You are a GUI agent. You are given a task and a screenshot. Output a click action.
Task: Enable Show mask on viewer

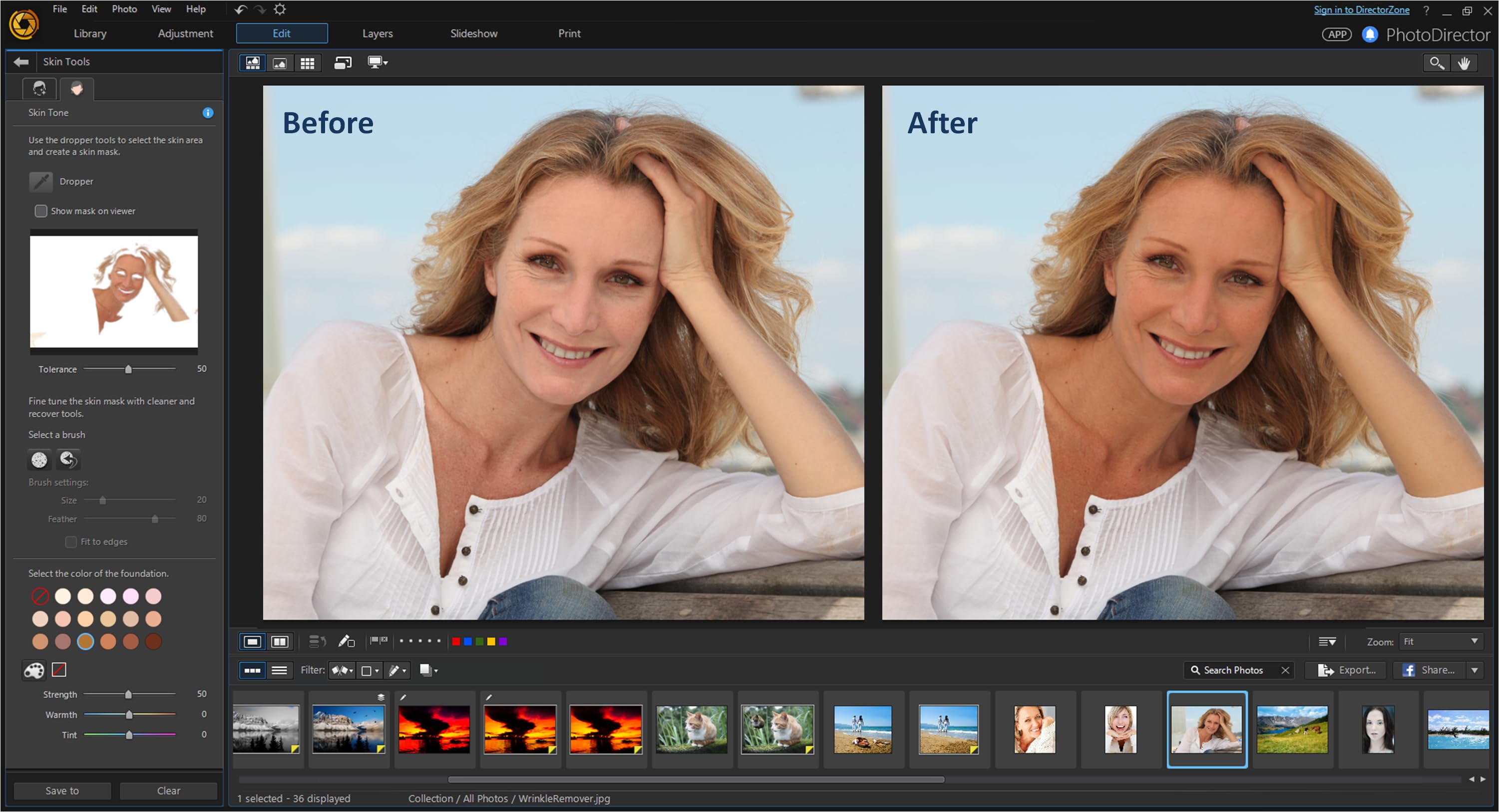click(x=41, y=211)
